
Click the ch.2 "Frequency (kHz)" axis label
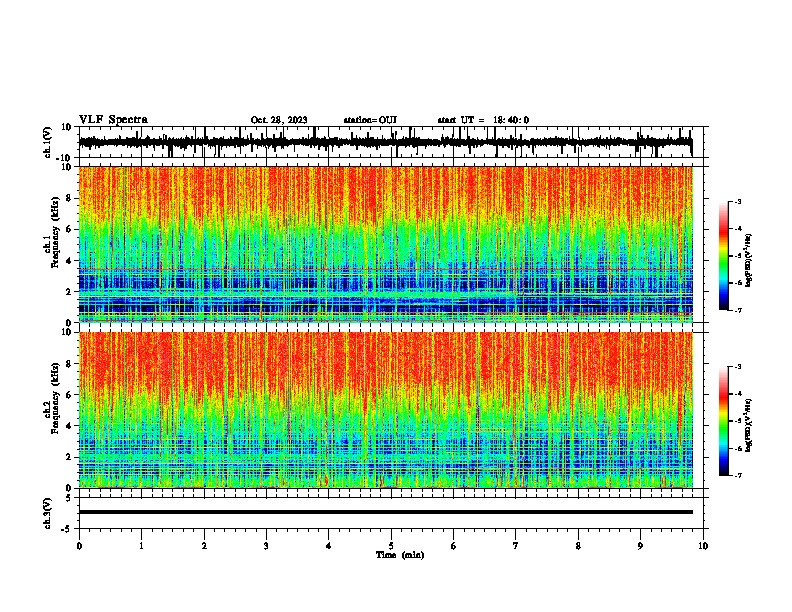click(x=55, y=398)
